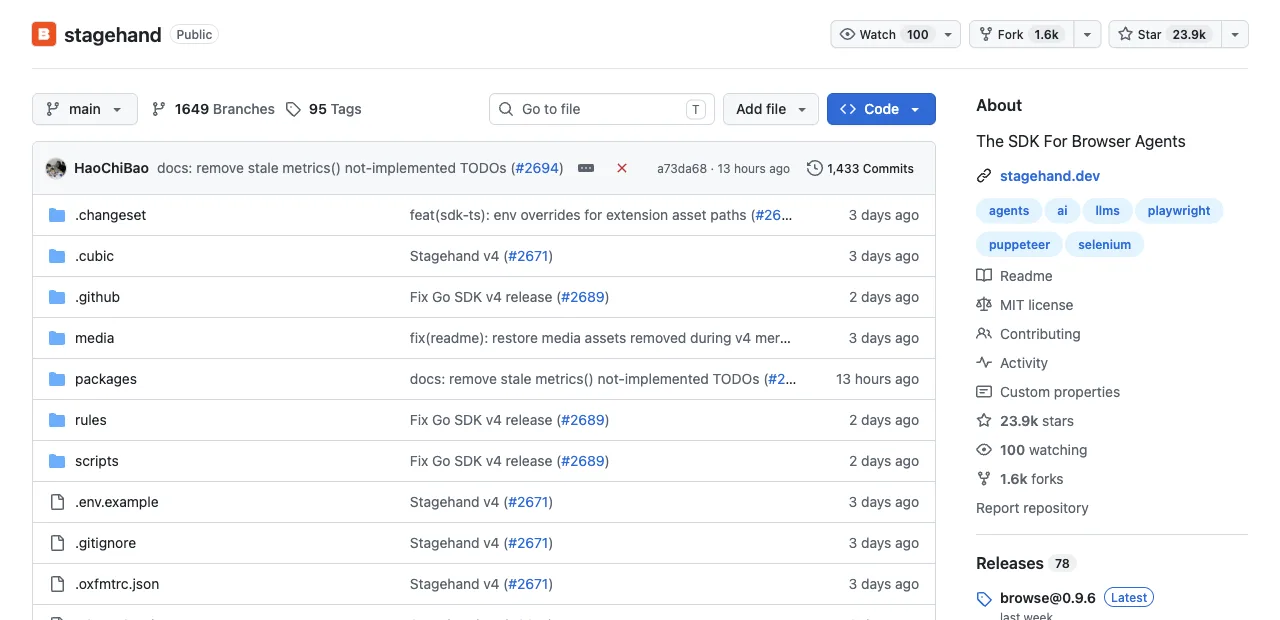1280x620 pixels.
Task: Click the scripts folder icon
Action: [57, 461]
